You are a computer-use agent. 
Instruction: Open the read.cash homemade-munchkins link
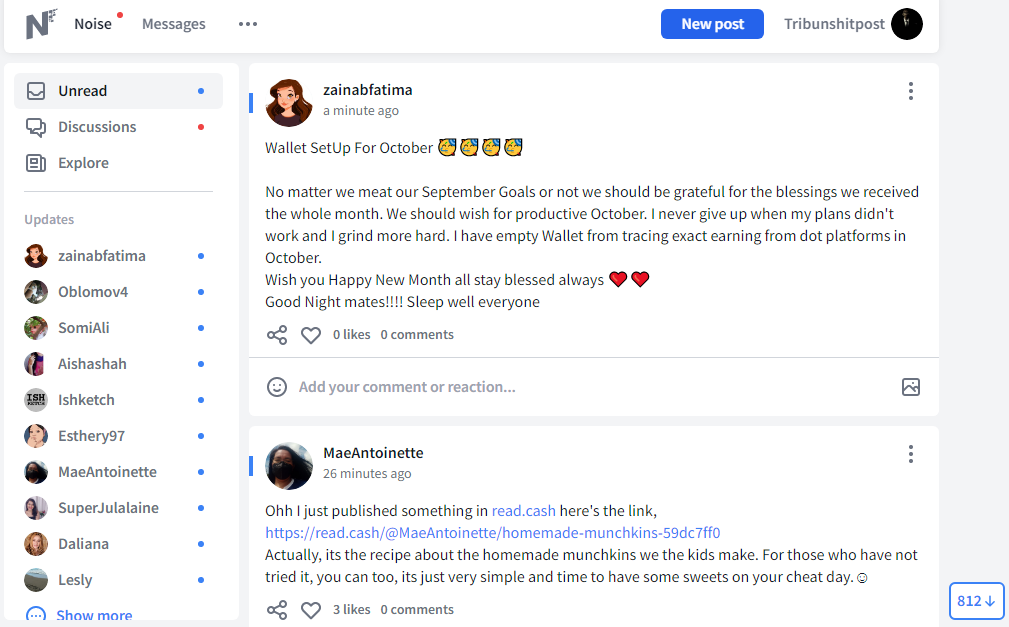(492, 533)
